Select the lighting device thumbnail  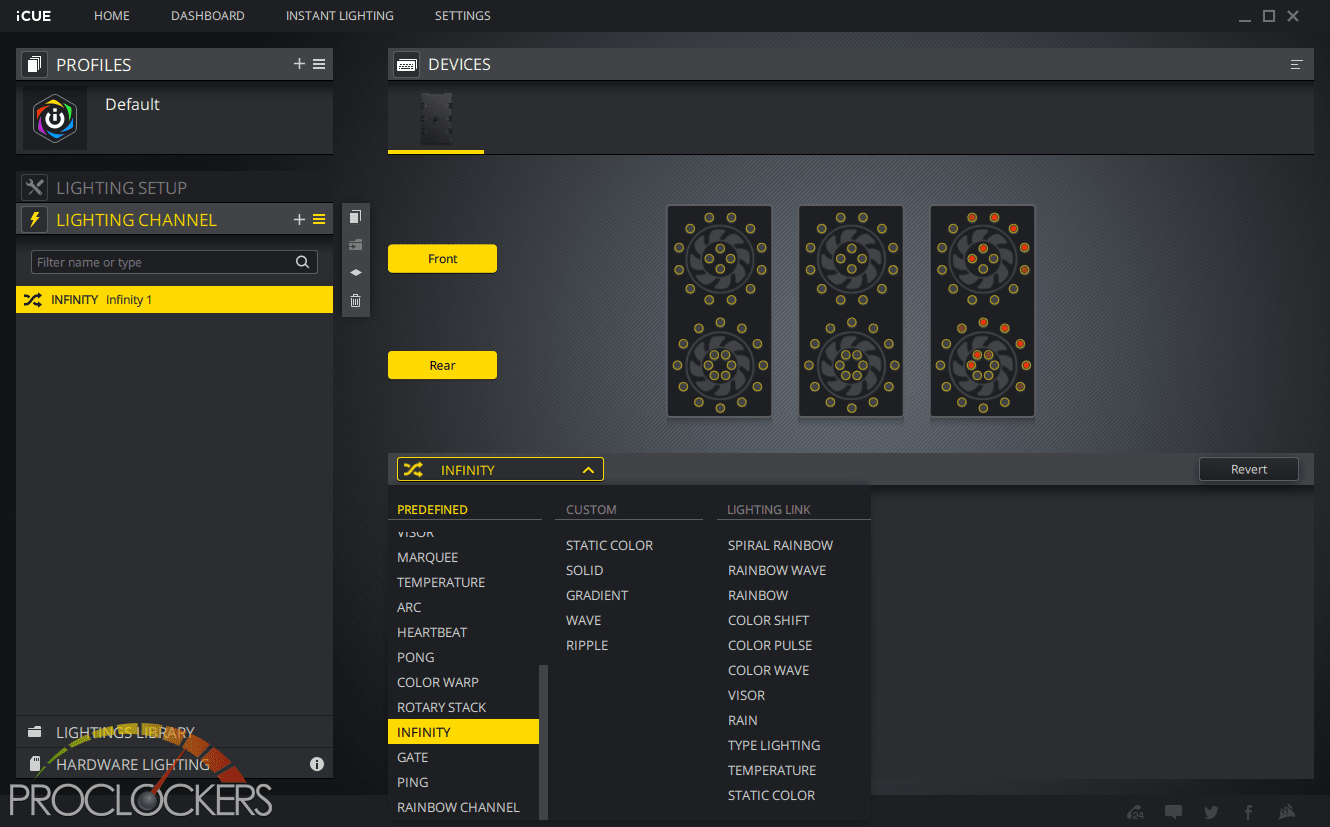coord(436,119)
